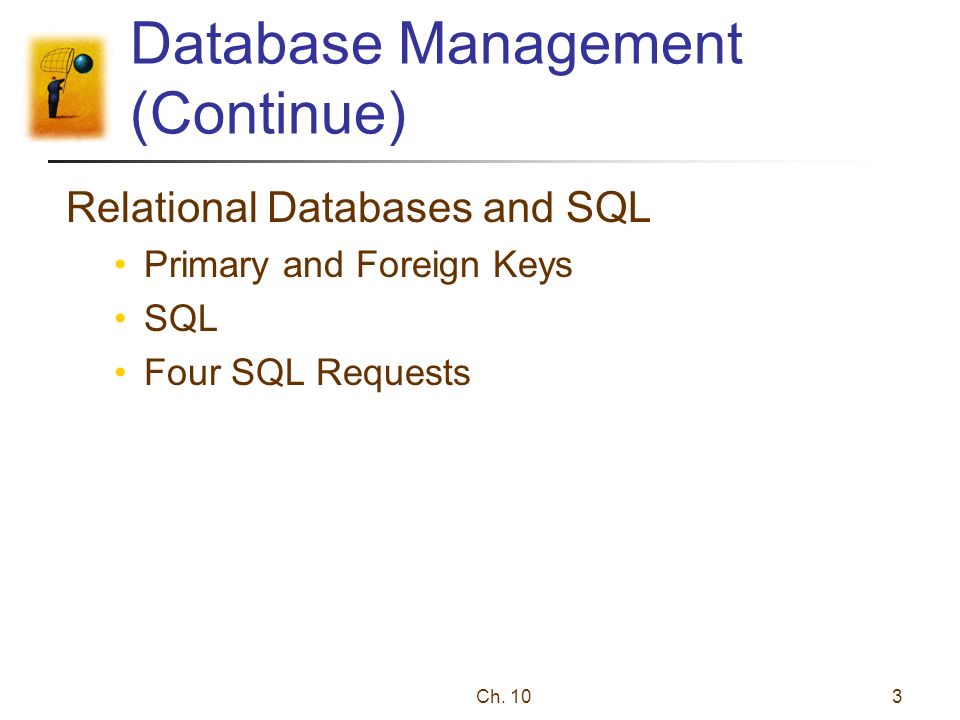Select the yellow bullet before Primary and Foreign Keys
Viewport: 960px width, 720px height.
[x=120, y=264]
